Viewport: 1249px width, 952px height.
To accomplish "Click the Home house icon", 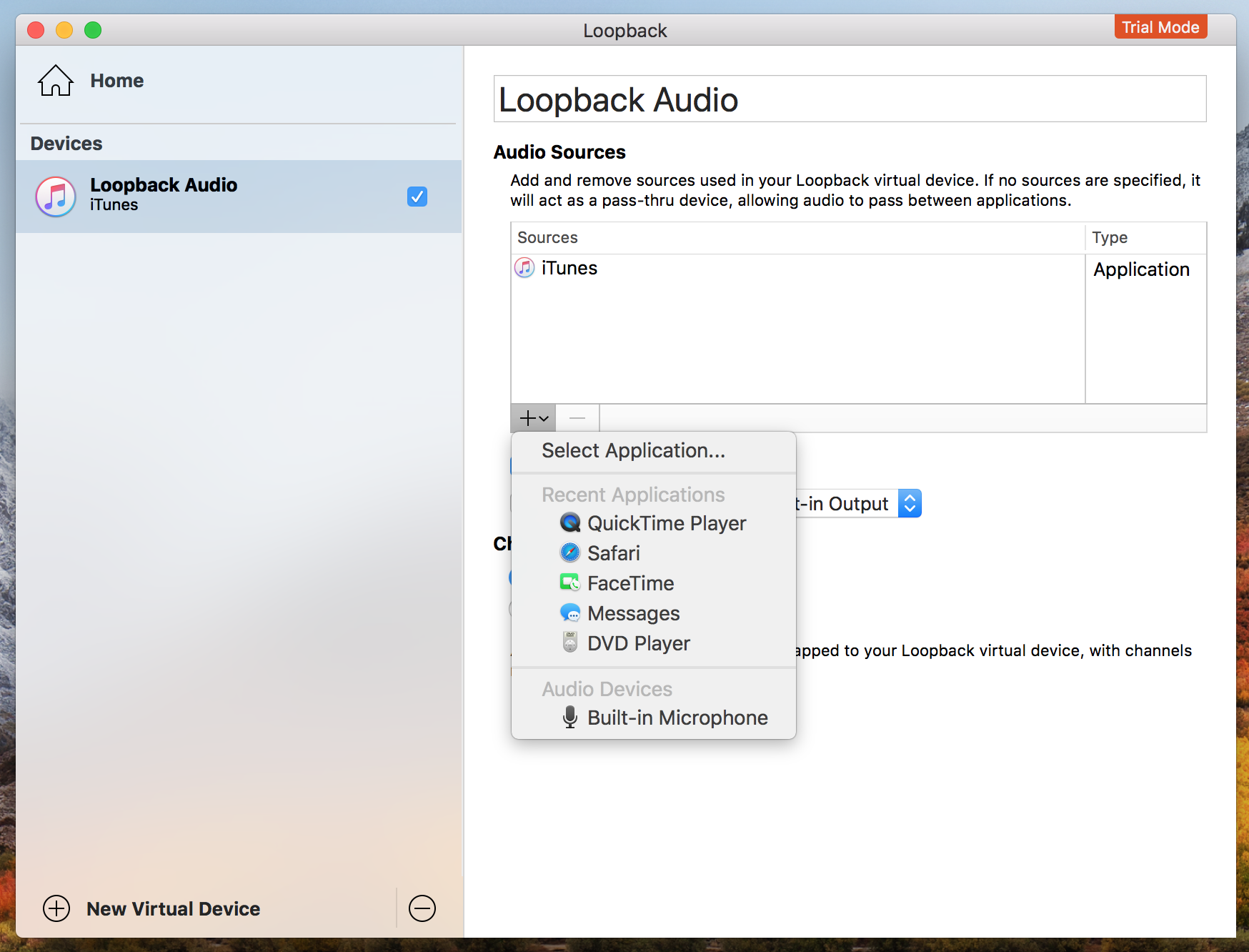I will pos(56,81).
